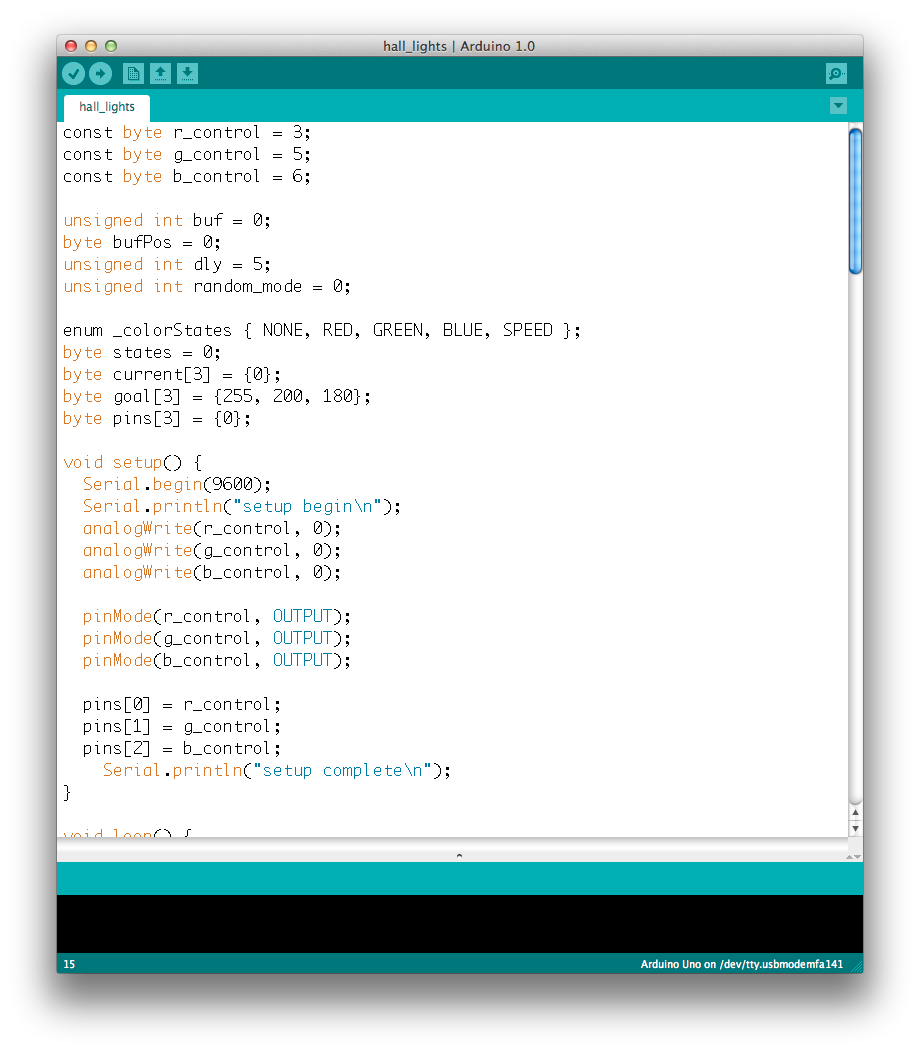The image size is (920, 1052).
Task: Click the green zoom window button
Action: click(111, 46)
